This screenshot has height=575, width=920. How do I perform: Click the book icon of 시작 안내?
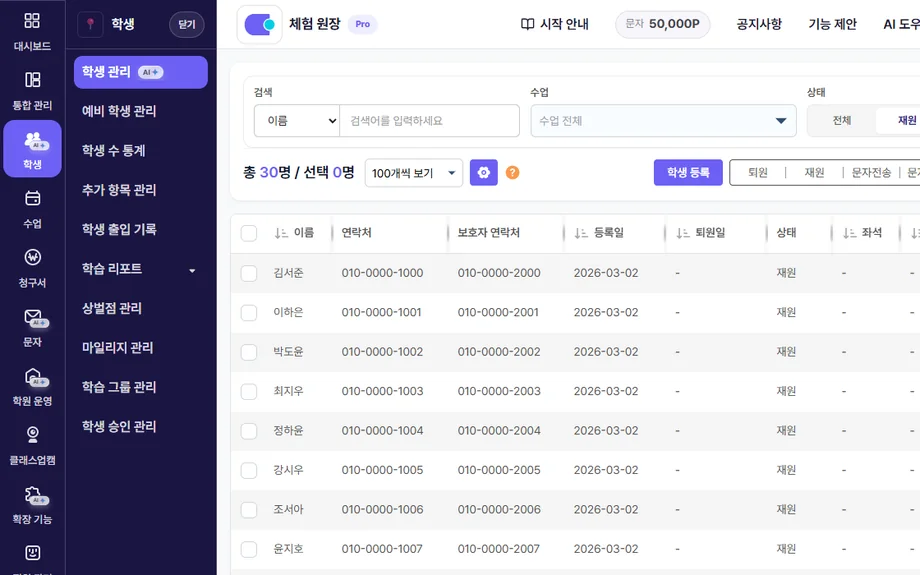click(527, 24)
